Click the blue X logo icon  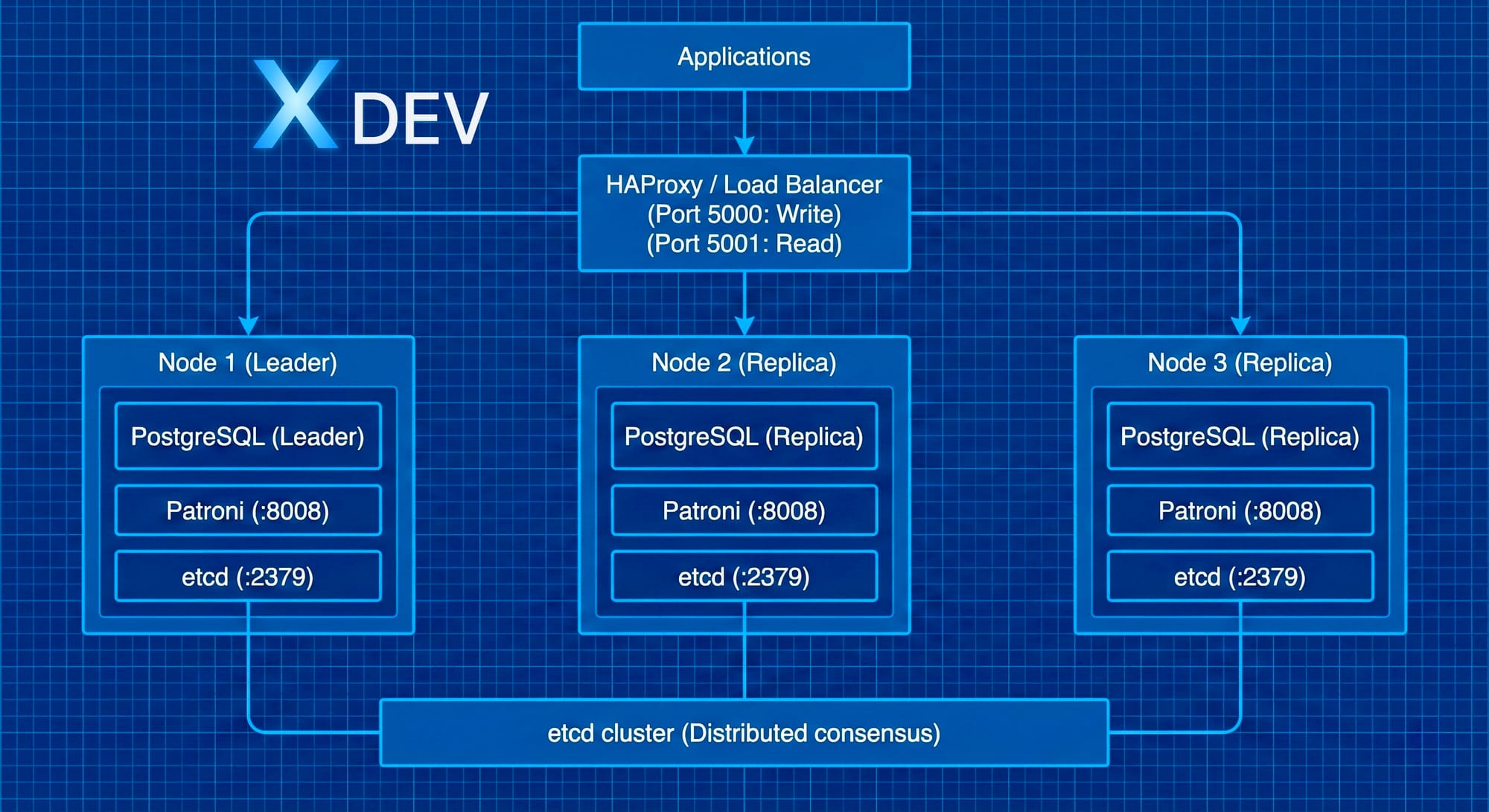[x=296, y=104]
